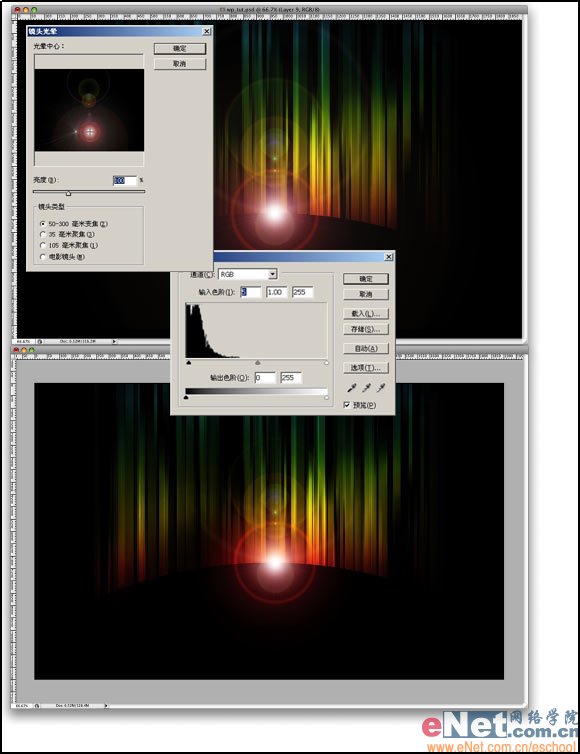
Task: Click the gamma 1.00 input field
Action: [277, 292]
